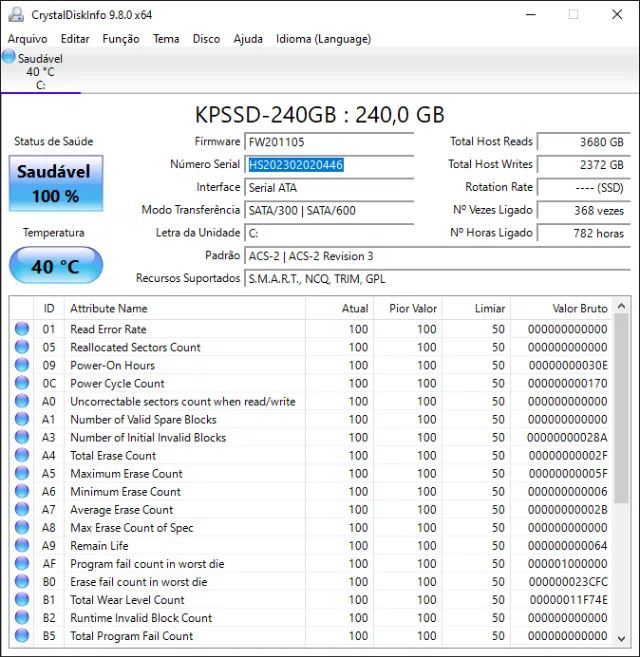Click the Pior Valor column header

point(408,309)
